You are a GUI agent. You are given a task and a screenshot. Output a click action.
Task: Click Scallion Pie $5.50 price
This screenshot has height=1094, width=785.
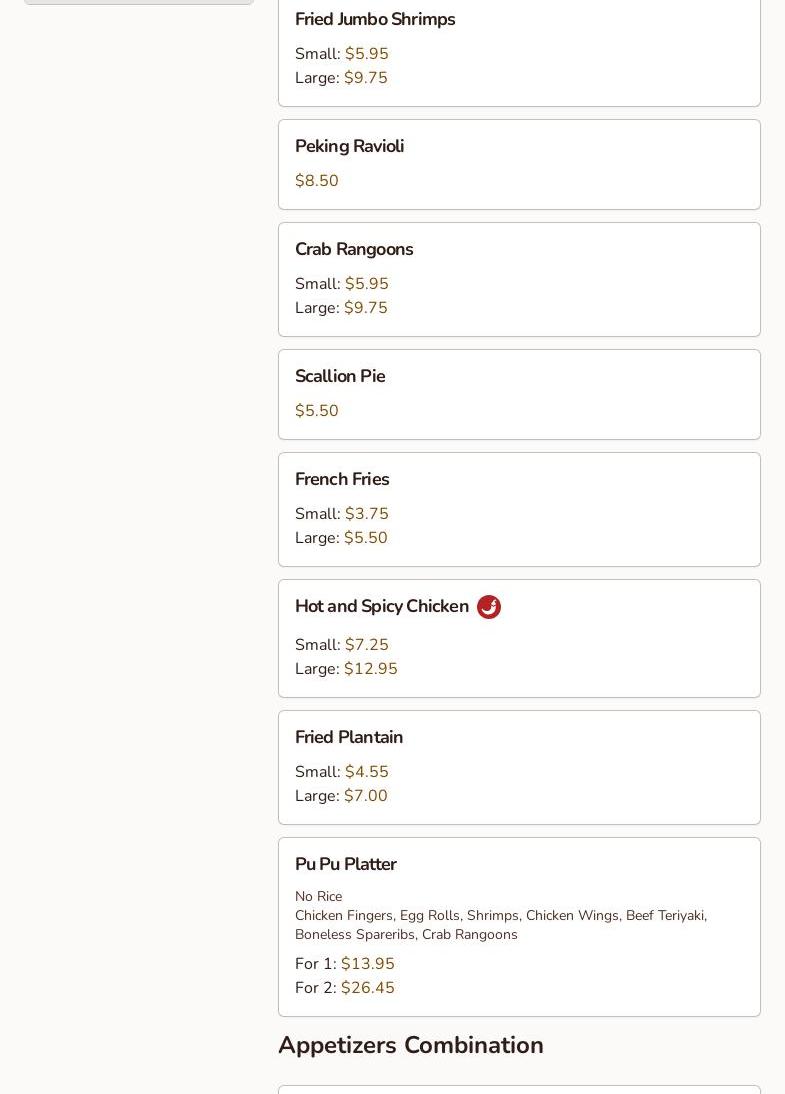tap(317, 411)
